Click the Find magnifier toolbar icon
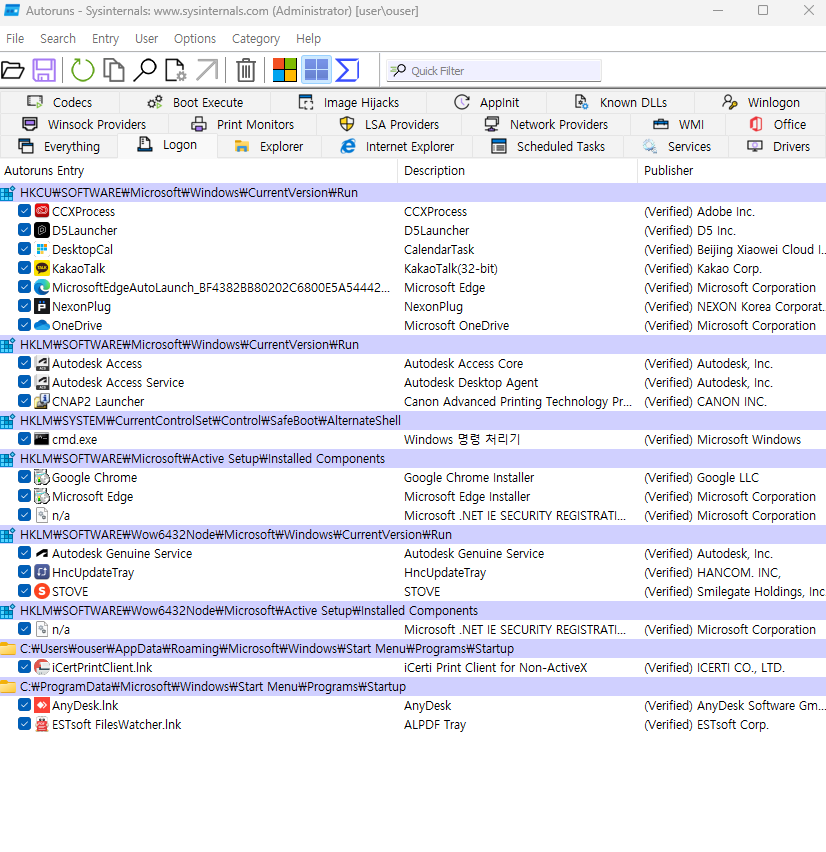 pyautogui.click(x=145, y=71)
